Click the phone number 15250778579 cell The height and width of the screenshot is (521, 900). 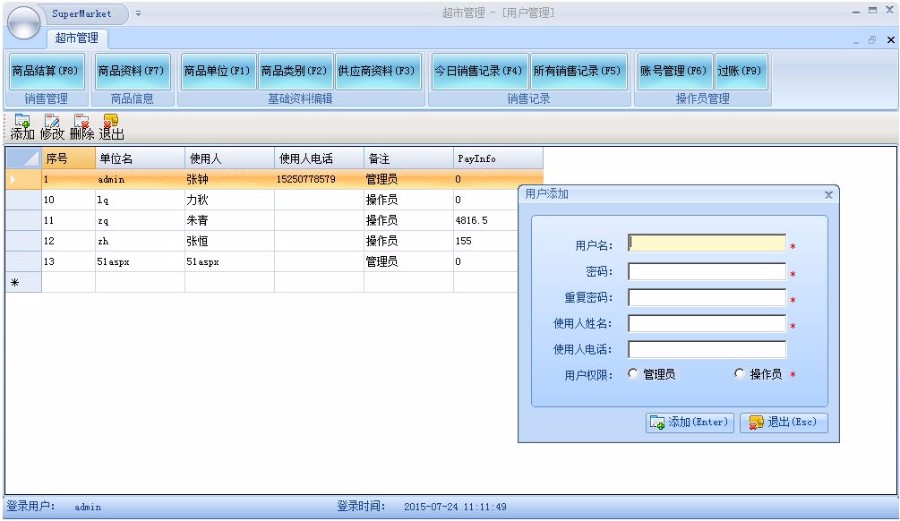click(x=319, y=179)
